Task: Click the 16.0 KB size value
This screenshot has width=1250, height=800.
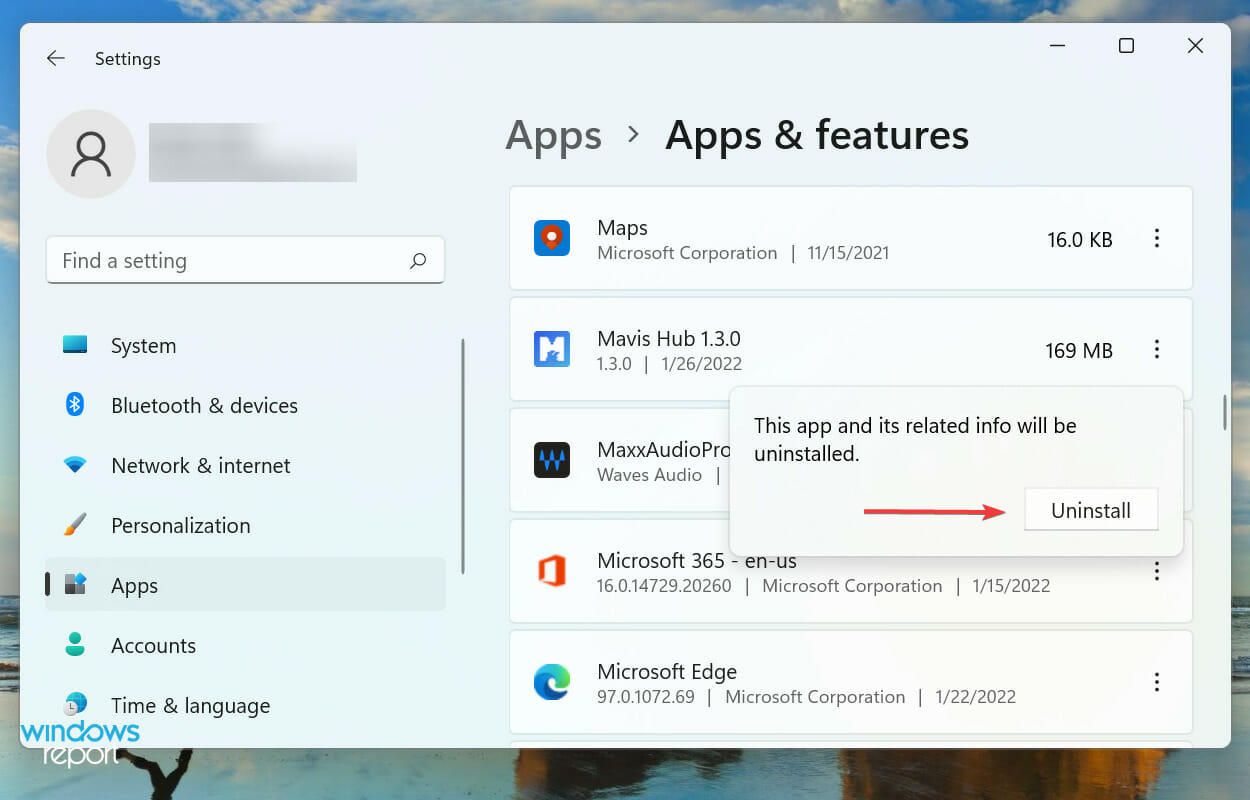Action: tap(1080, 240)
